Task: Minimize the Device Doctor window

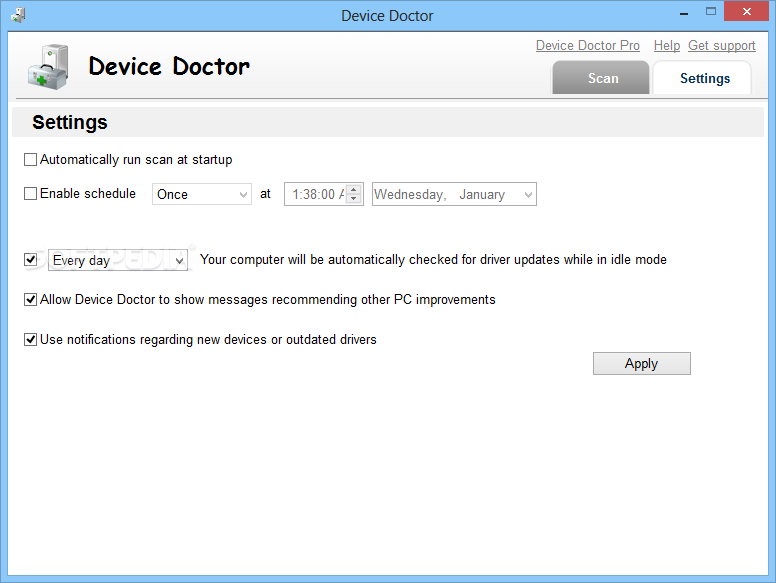Action: pyautogui.click(x=684, y=13)
